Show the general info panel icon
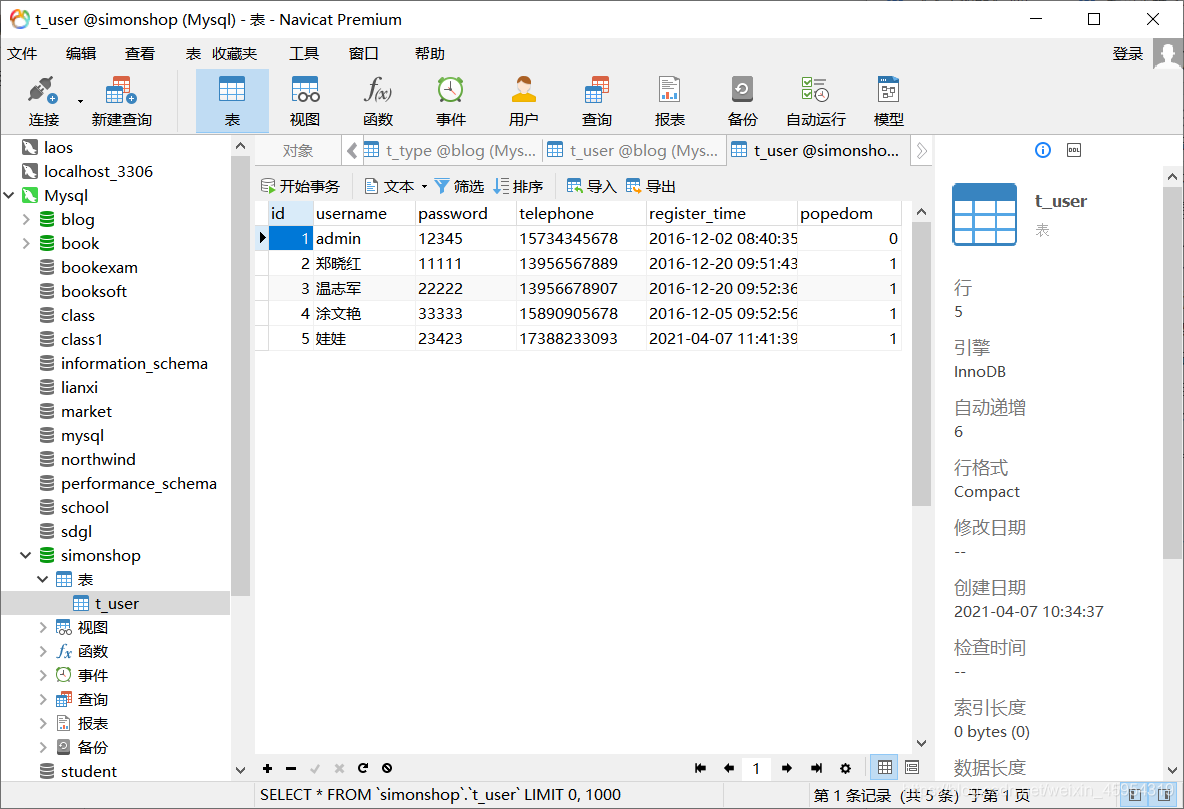Viewport: 1184px width, 809px height. [1043, 150]
